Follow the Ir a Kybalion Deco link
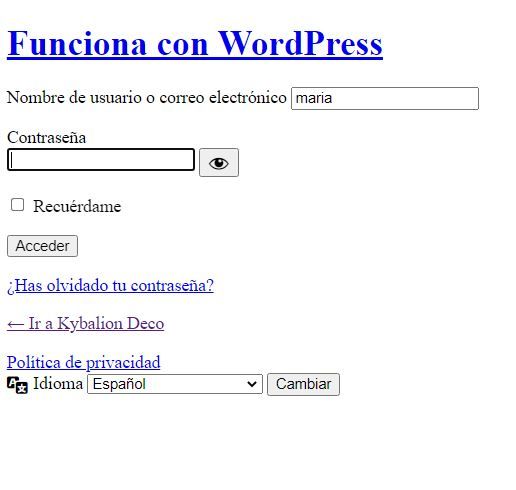Viewport: 516px width, 490px height. pyautogui.click(x=85, y=324)
